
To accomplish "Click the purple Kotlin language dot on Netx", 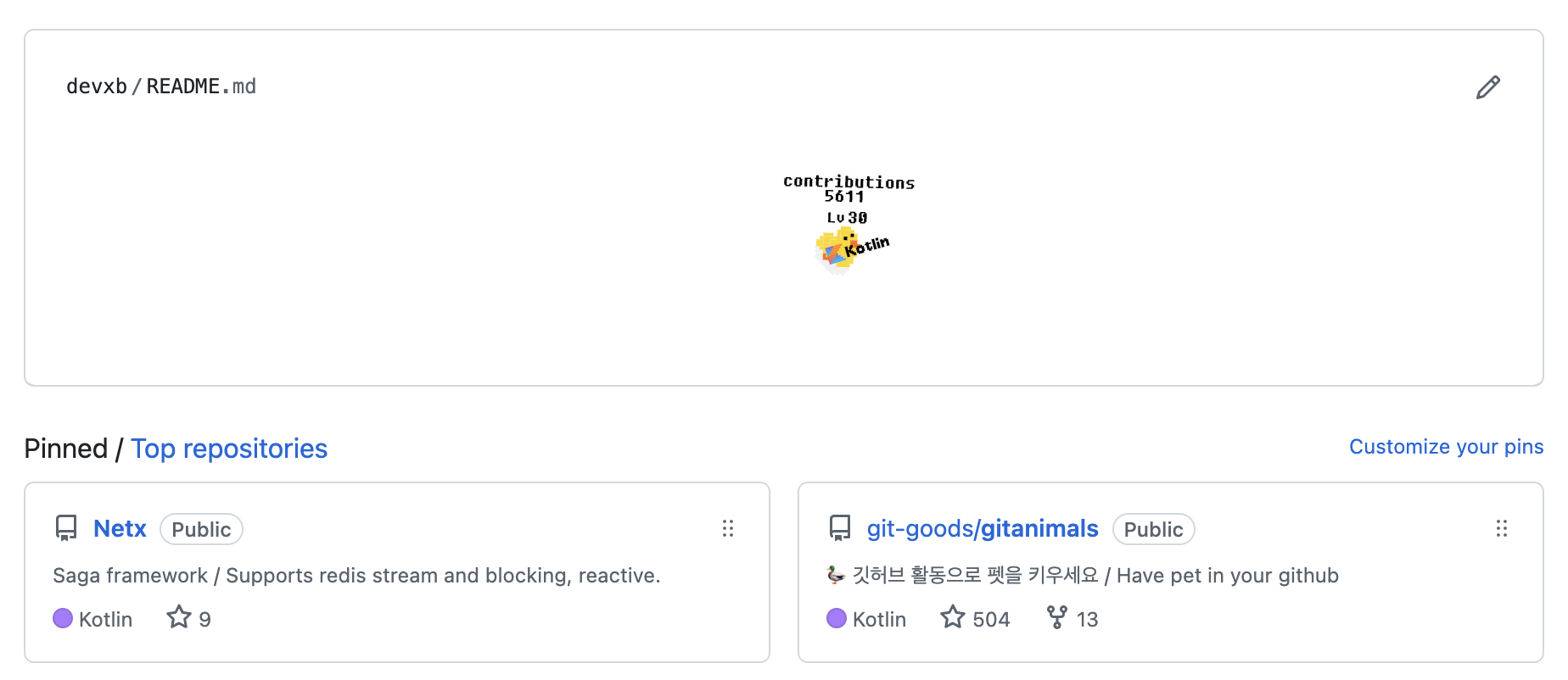I will pos(63,618).
